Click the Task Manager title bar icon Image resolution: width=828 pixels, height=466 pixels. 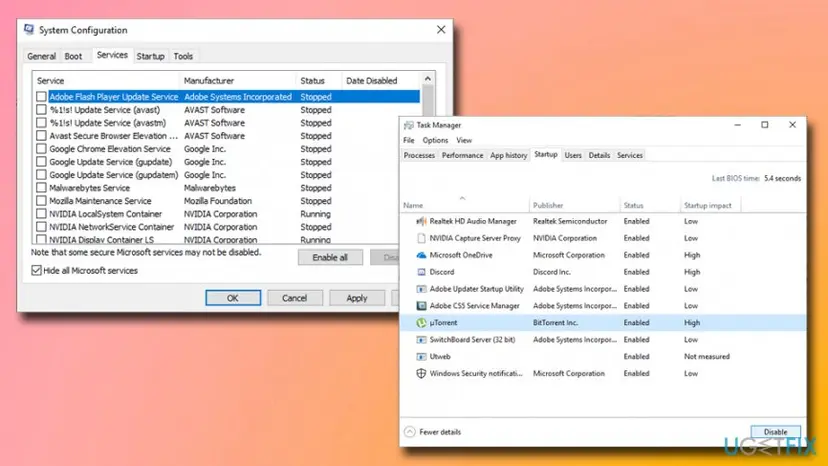[x=408, y=125]
